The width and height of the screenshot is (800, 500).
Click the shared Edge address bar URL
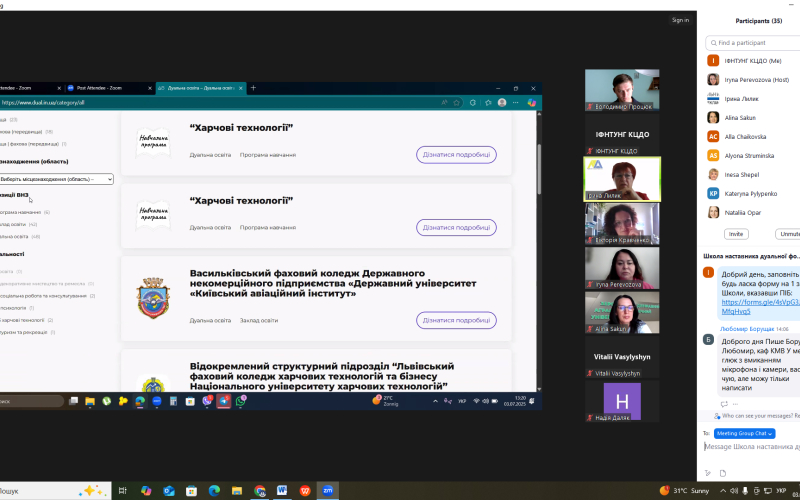click(x=43, y=103)
